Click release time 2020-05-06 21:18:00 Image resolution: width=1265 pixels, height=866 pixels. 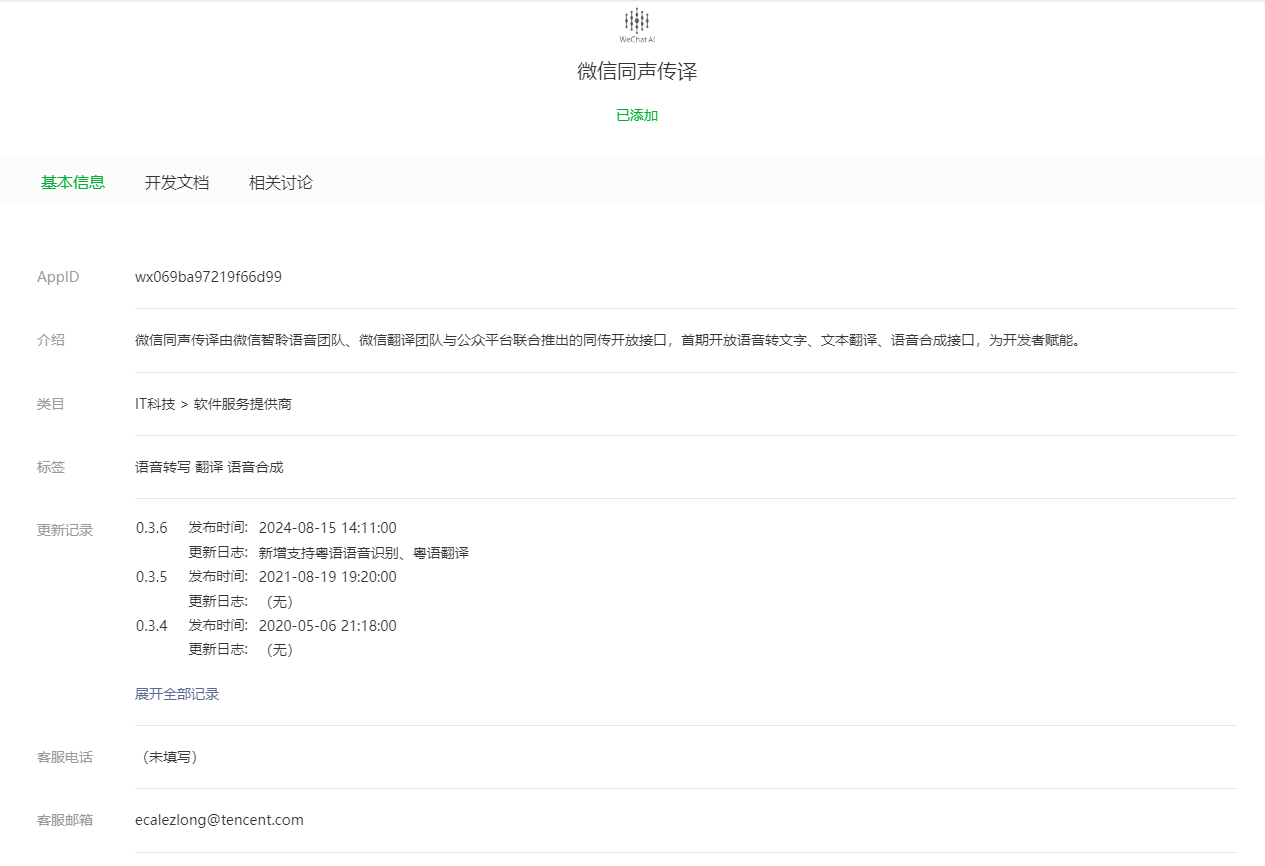coord(328,626)
